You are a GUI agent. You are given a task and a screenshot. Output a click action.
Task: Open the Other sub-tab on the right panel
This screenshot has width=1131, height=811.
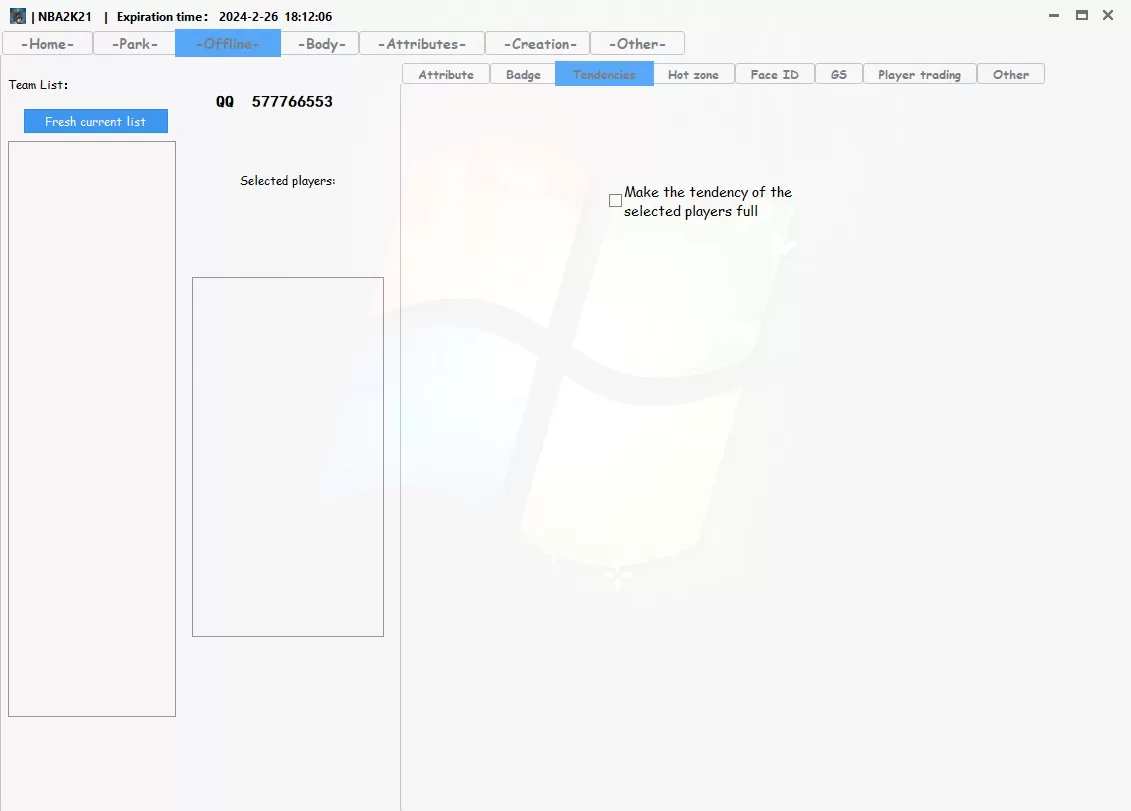point(1011,74)
